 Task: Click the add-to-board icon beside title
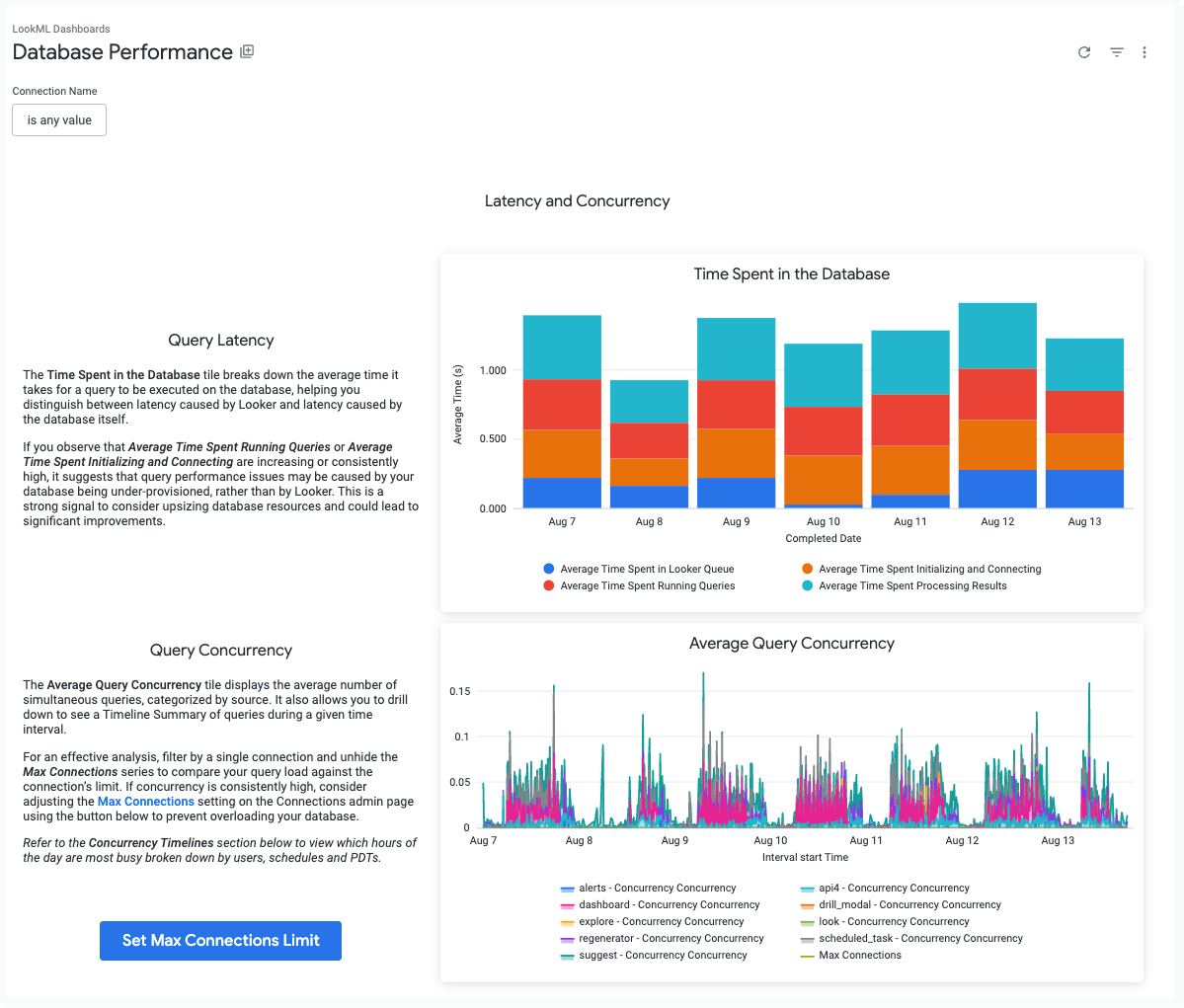click(247, 51)
